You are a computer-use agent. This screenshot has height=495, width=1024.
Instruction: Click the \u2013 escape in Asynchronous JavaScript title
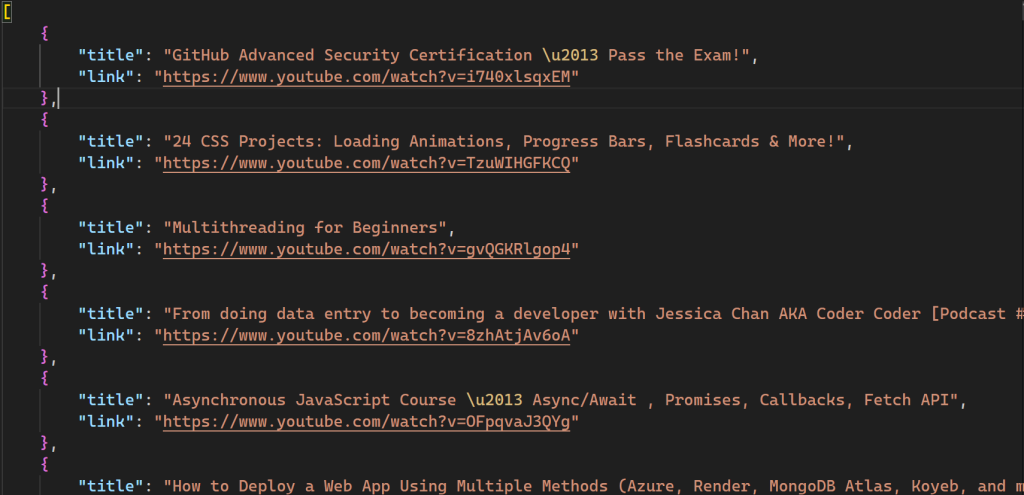[x=494, y=400]
